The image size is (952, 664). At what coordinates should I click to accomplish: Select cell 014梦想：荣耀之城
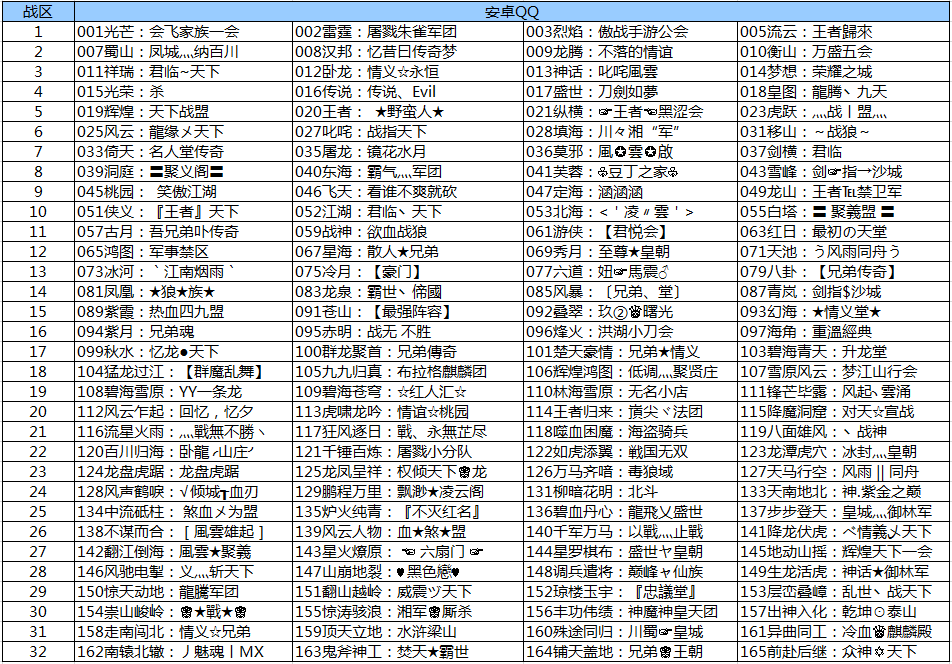[843, 72]
